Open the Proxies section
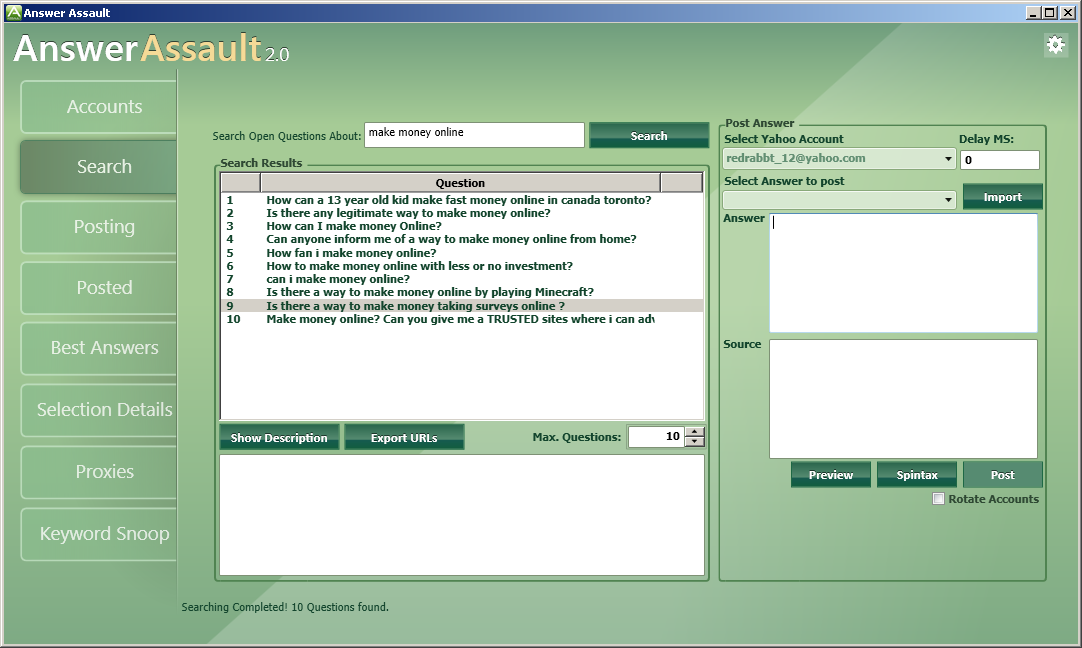The image size is (1082, 648). click(x=99, y=472)
